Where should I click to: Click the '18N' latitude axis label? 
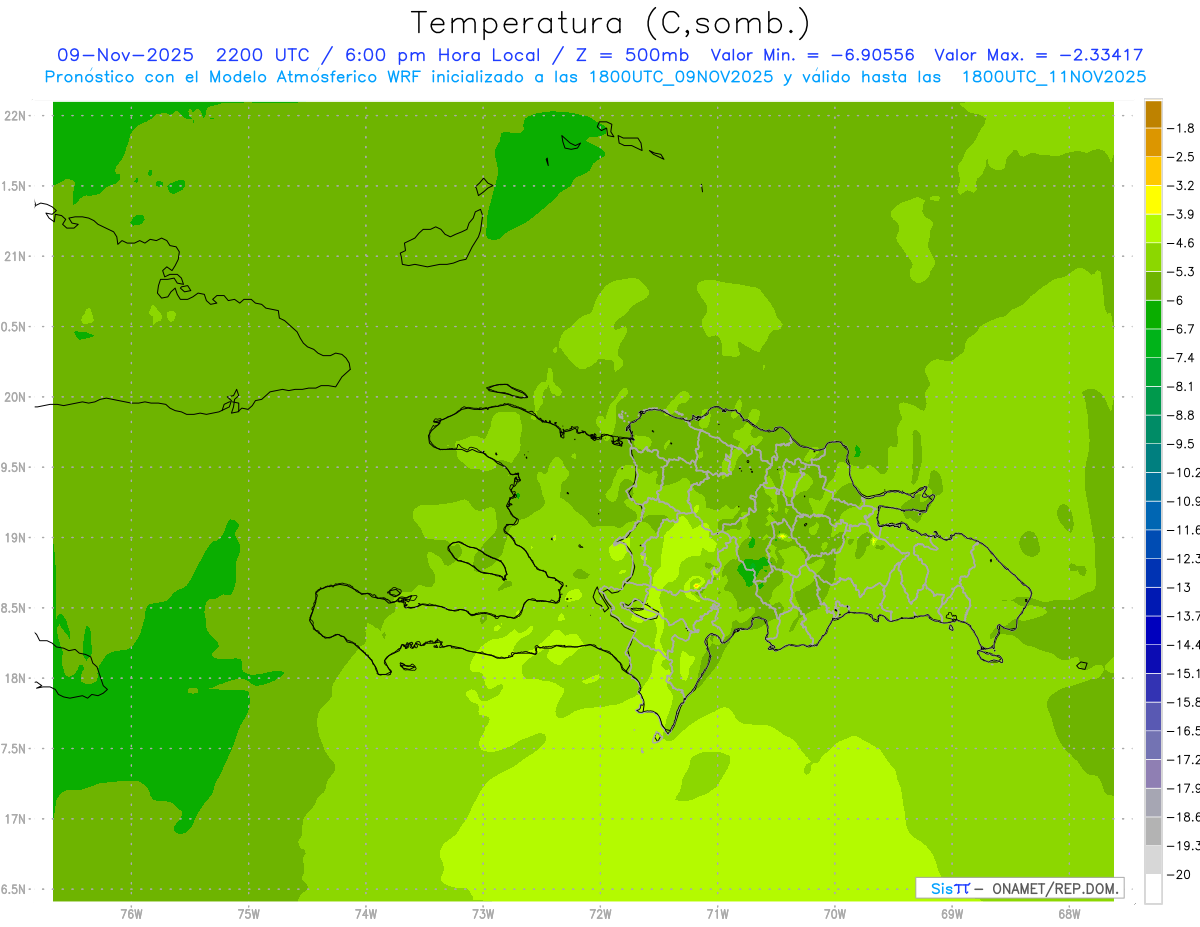(x=17, y=678)
